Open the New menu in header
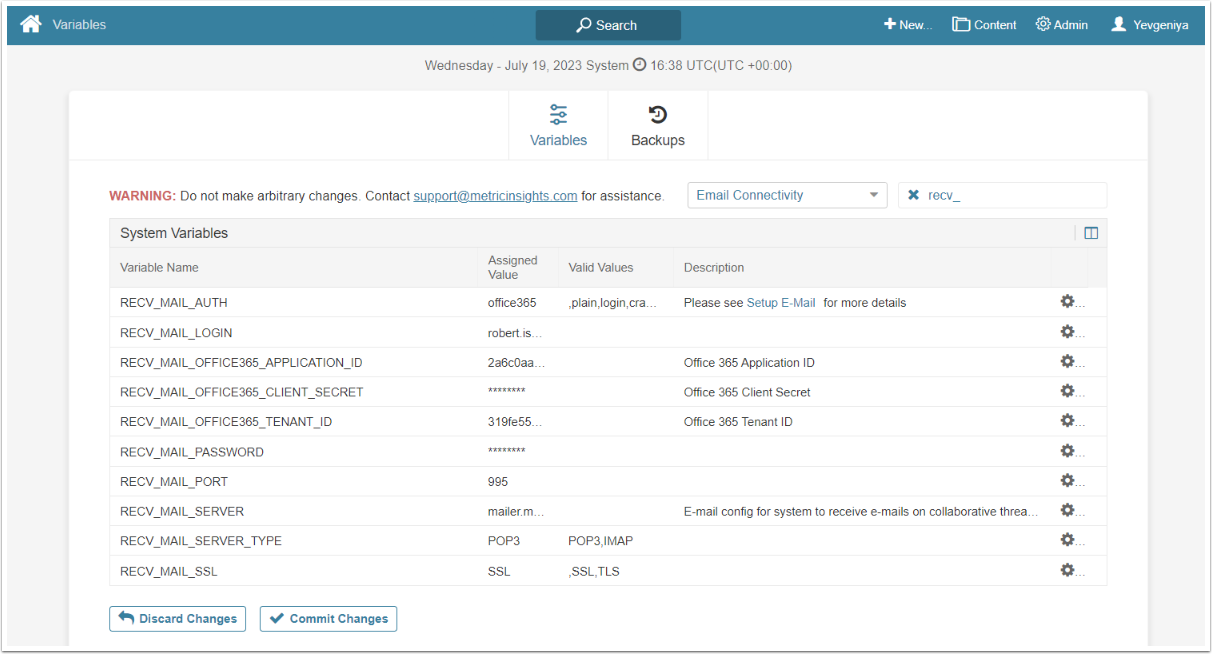This screenshot has width=1212, height=654. click(907, 25)
